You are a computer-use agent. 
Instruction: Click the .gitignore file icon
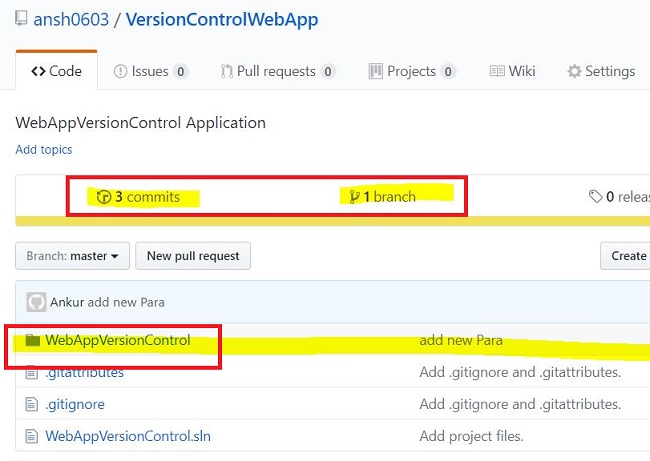pyautogui.click(x=33, y=404)
